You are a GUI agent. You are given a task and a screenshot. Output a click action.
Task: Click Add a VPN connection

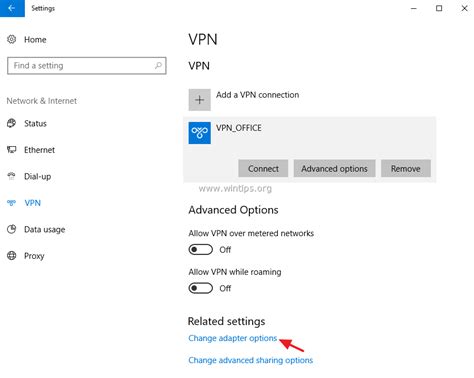pos(257,95)
